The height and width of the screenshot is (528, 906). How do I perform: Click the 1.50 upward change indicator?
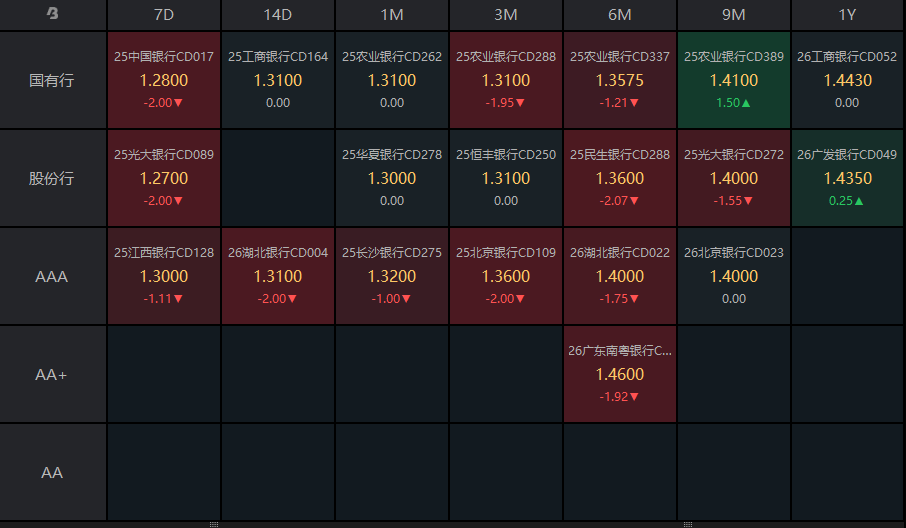tap(733, 103)
